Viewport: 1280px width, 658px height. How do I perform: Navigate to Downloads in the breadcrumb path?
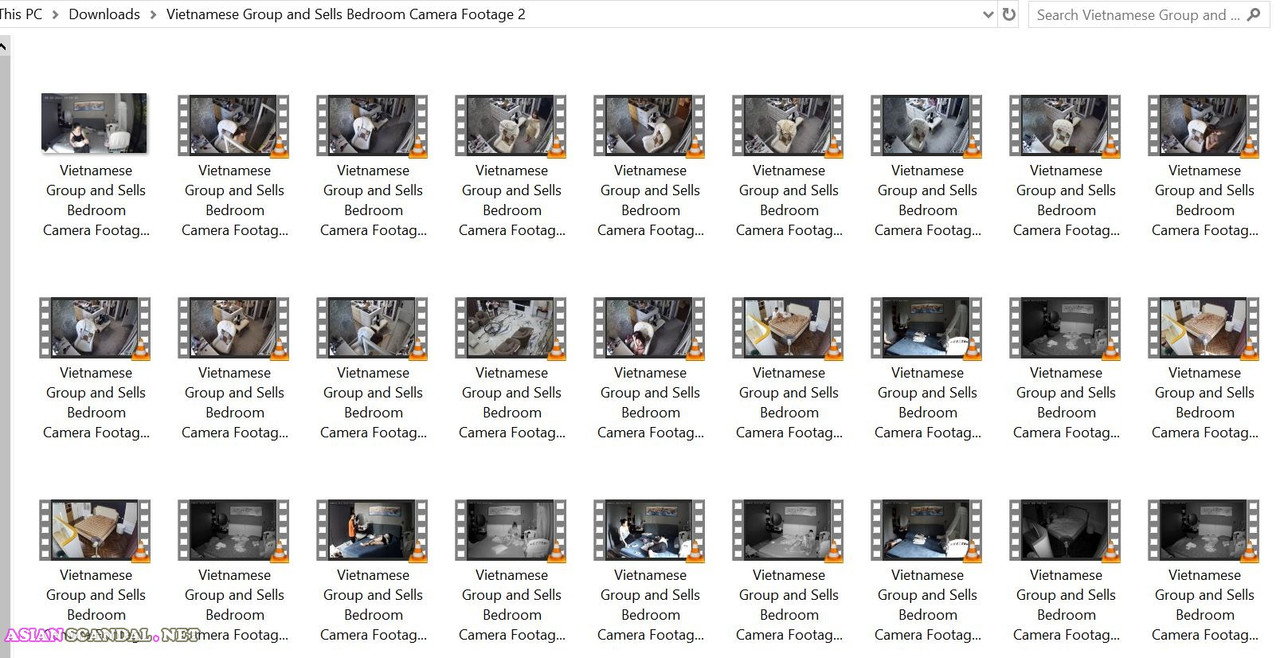104,14
